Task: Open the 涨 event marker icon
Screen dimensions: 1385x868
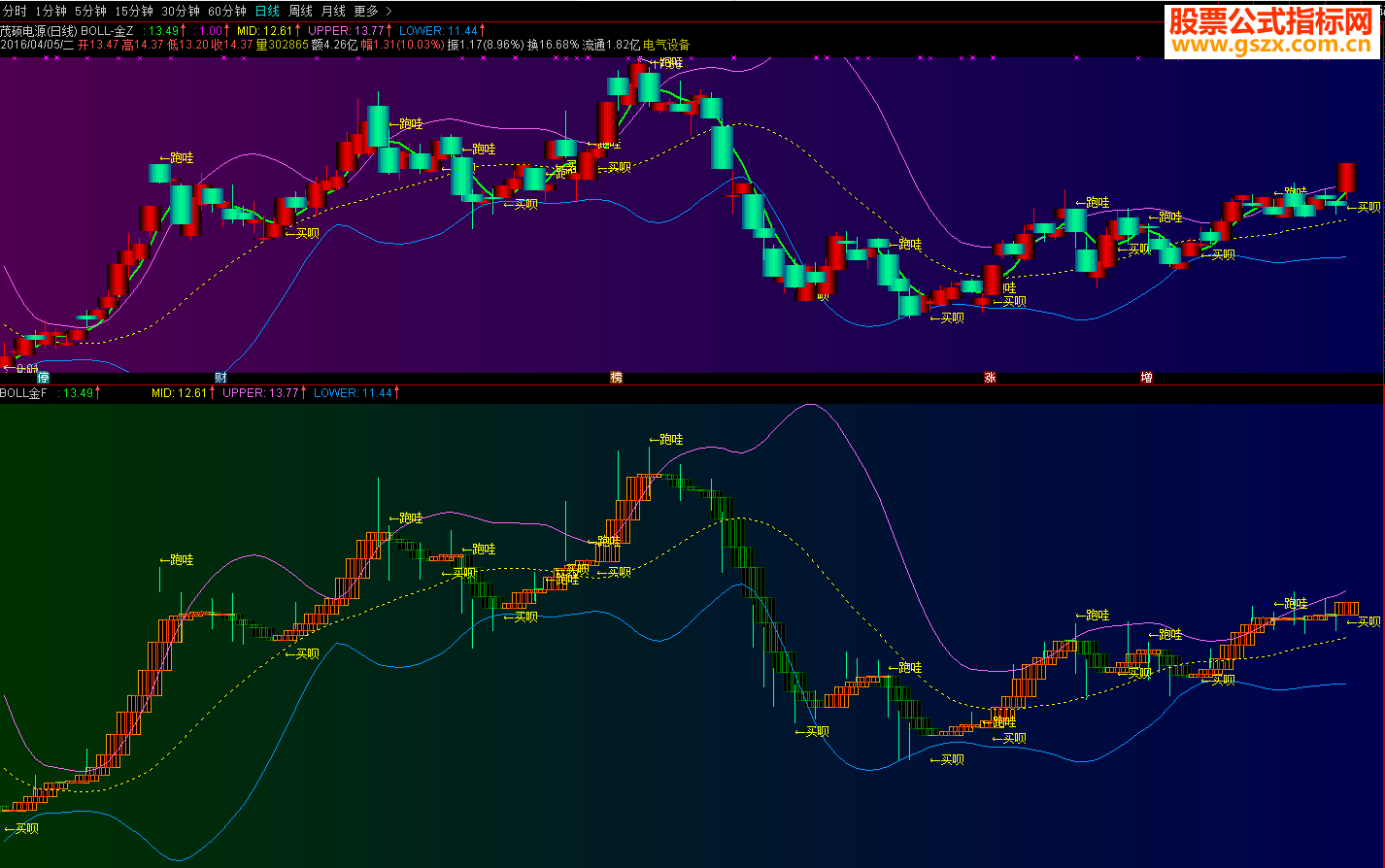Action: pyautogui.click(x=991, y=378)
